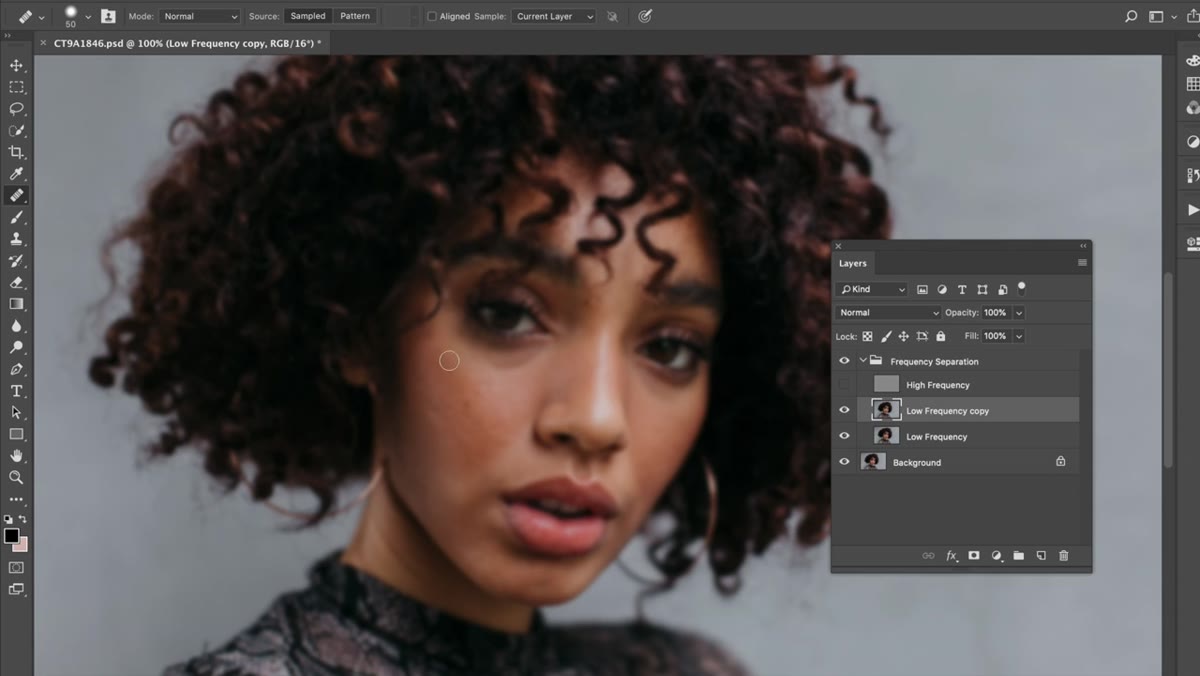Select the Gradient tool

tap(16, 304)
